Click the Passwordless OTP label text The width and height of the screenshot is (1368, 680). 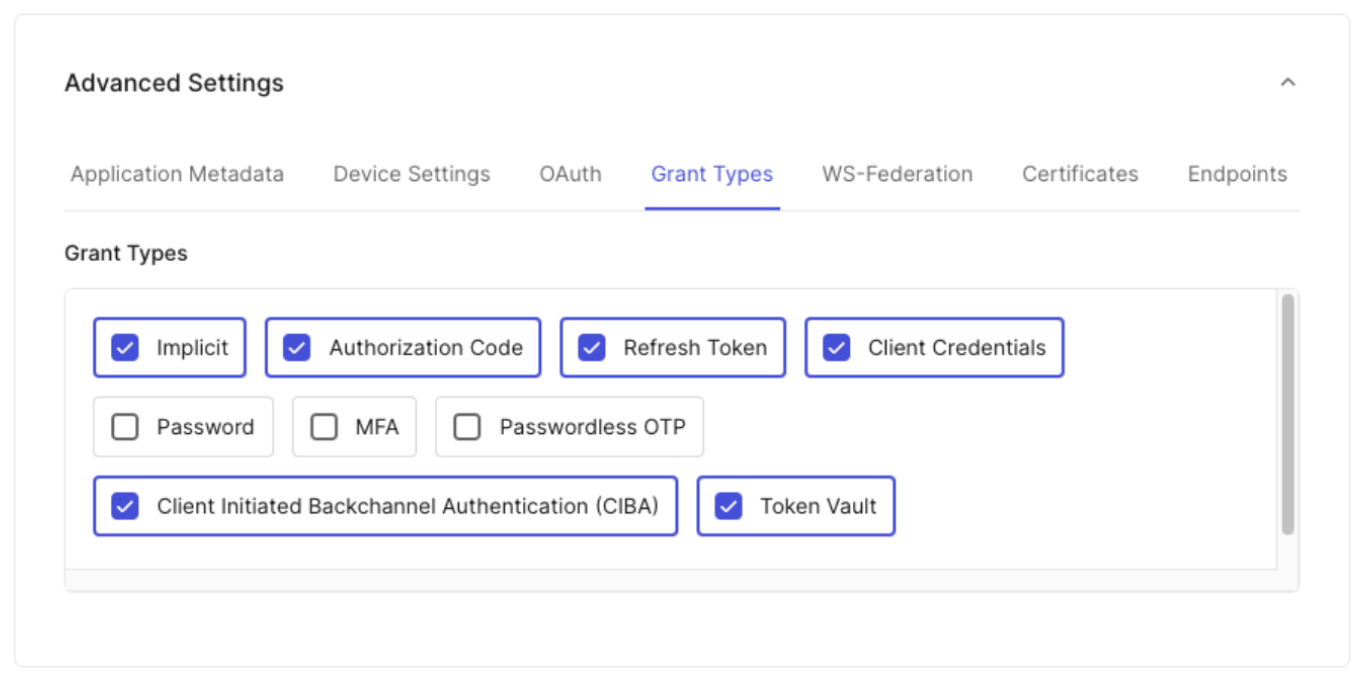592,427
